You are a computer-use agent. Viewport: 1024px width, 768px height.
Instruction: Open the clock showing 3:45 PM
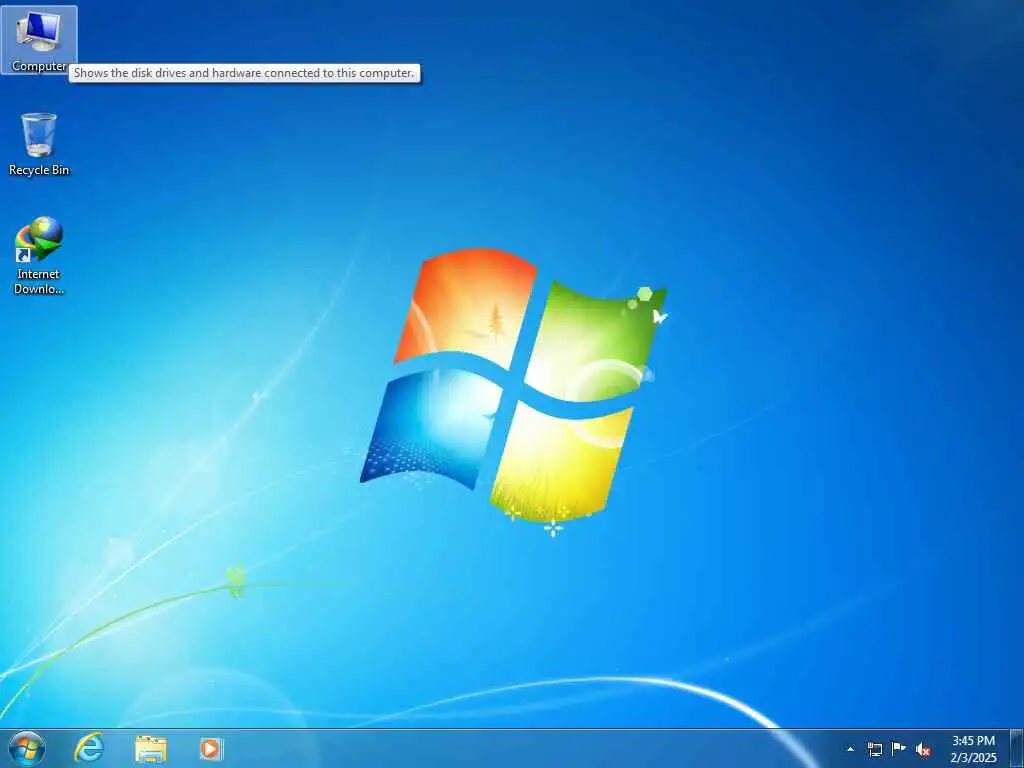[x=973, y=749]
